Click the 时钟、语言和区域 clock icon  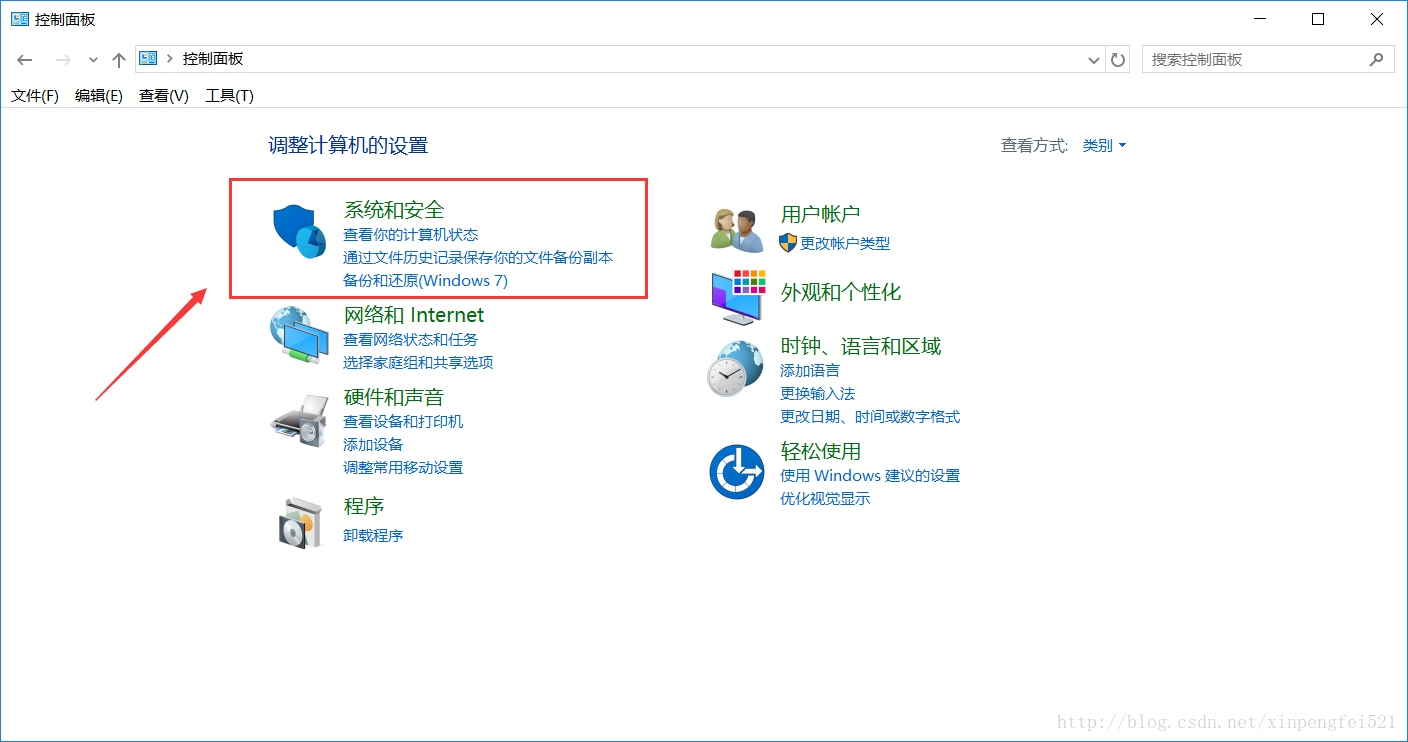pyautogui.click(x=736, y=367)
